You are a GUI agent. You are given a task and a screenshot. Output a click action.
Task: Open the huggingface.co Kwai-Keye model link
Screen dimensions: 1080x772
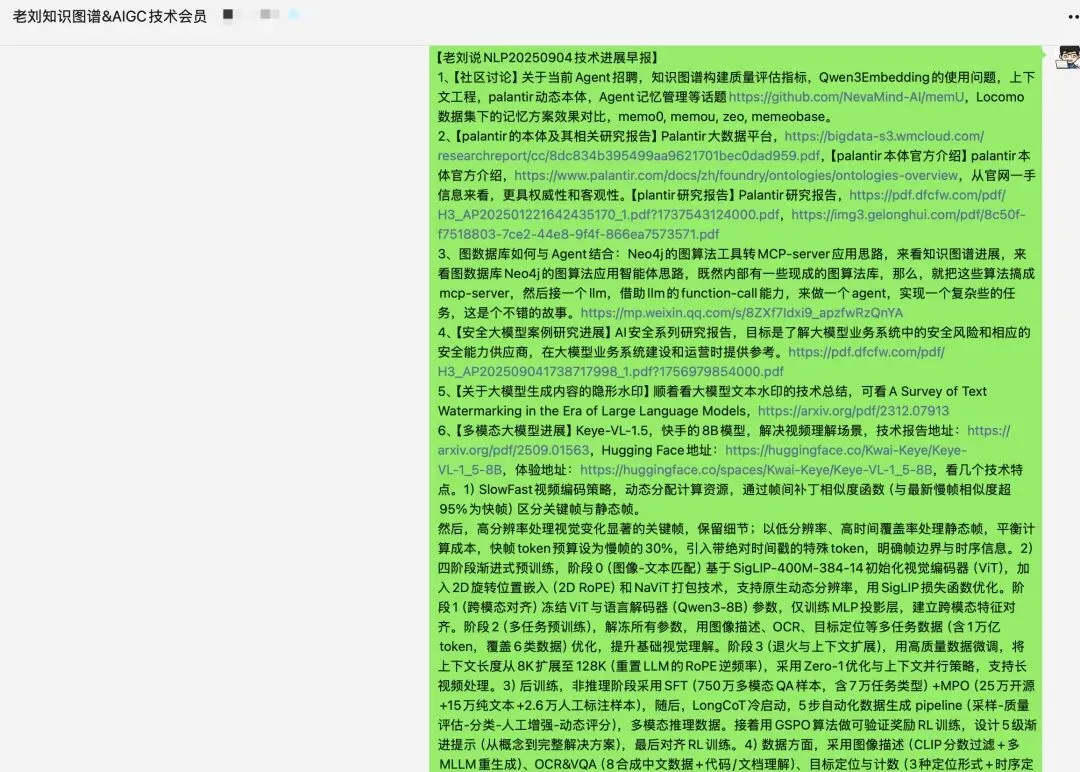point(702,460)
